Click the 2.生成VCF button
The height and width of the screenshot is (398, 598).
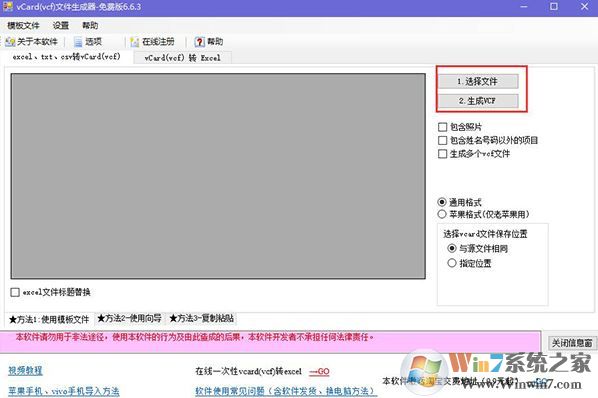[x=478, y=101]
